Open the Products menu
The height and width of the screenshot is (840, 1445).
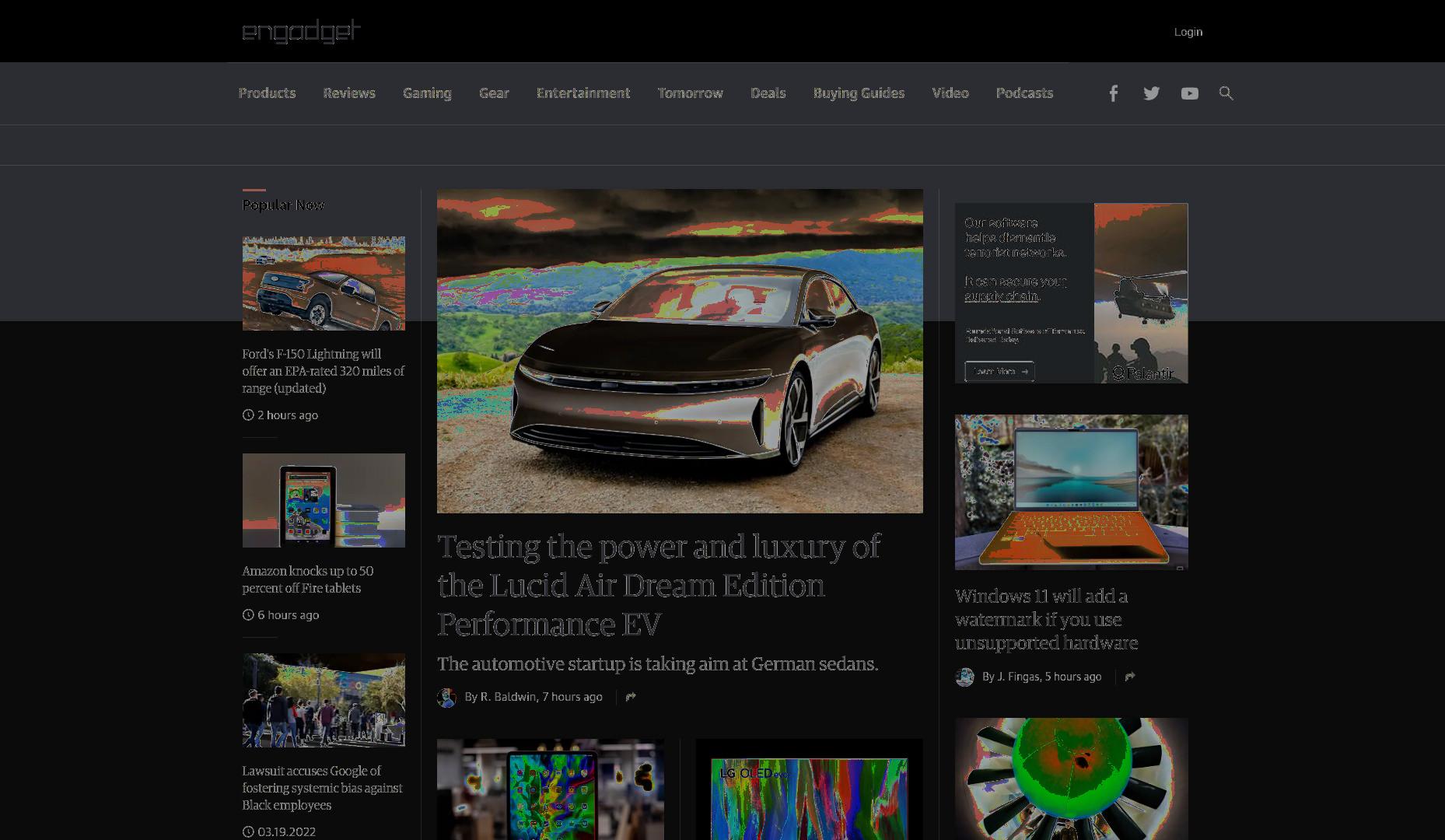pyautogui.click(x=267, y=93)
